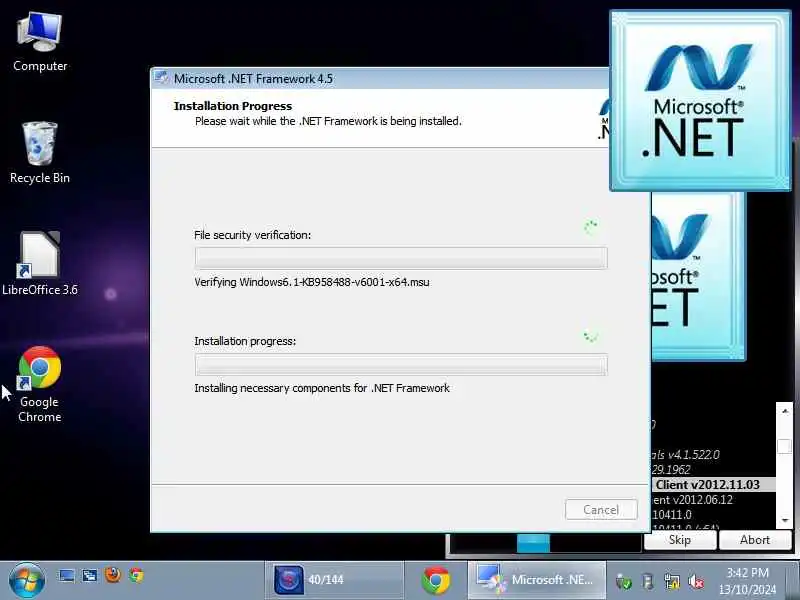
Task: Click the installer icon in the .NET title bar
Action: point(162,79)
